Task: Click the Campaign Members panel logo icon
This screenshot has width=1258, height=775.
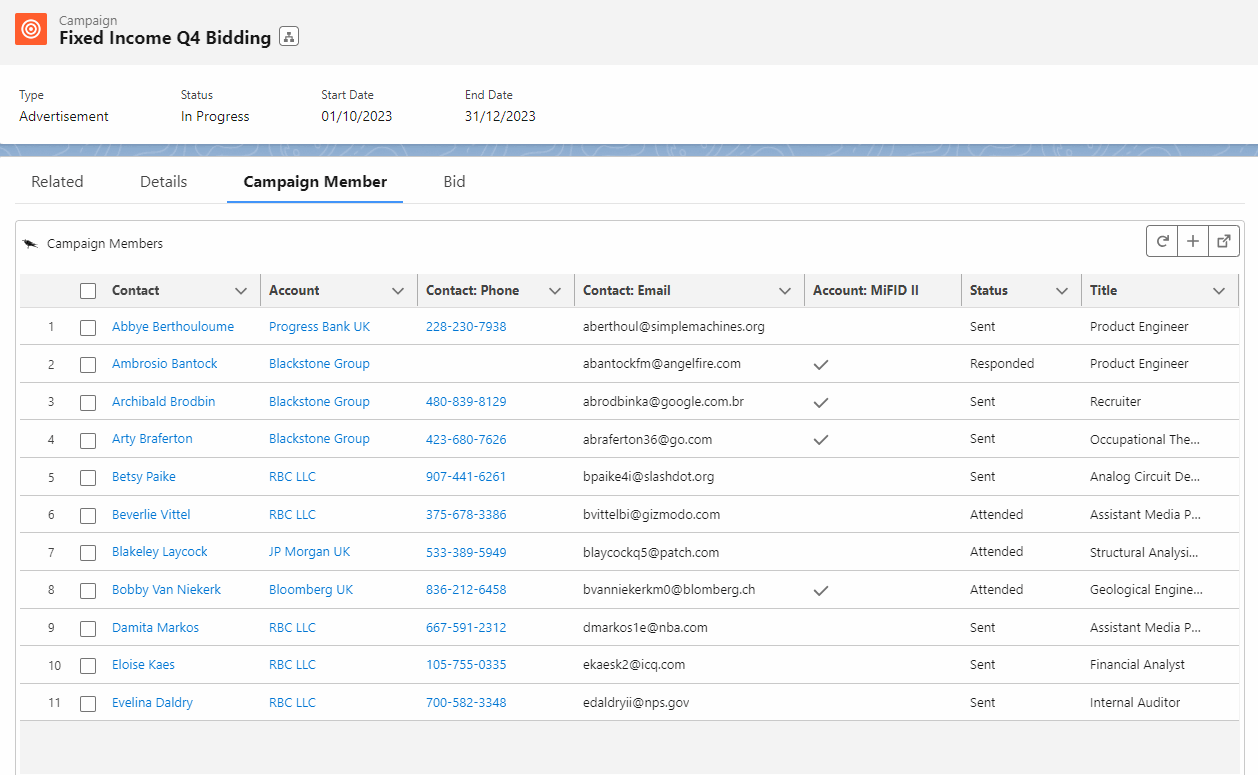Action: 30,244
